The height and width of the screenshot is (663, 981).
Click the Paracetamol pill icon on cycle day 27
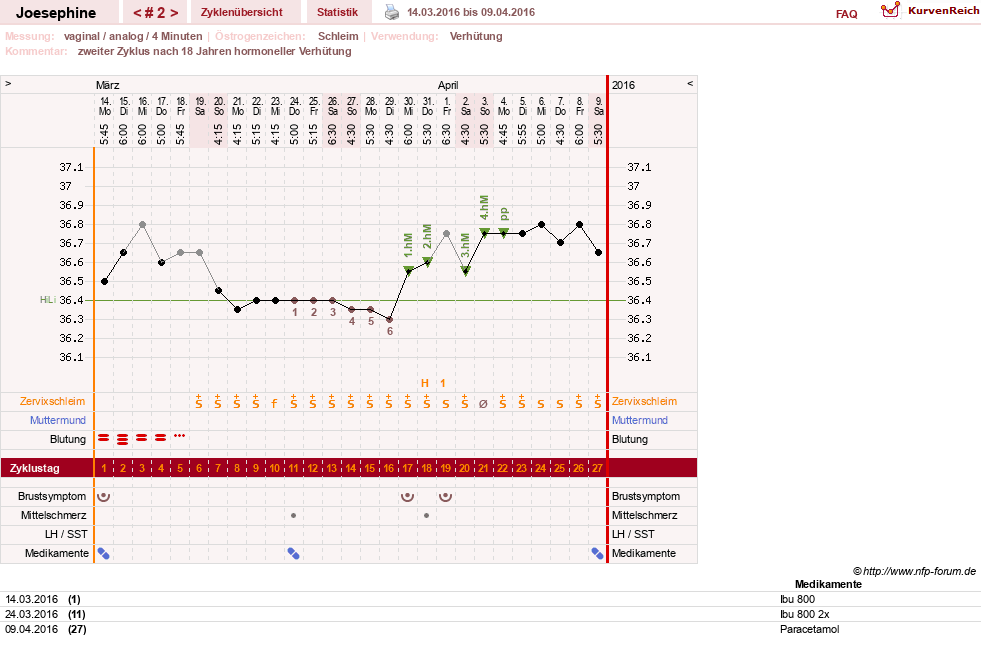point(597,554)
